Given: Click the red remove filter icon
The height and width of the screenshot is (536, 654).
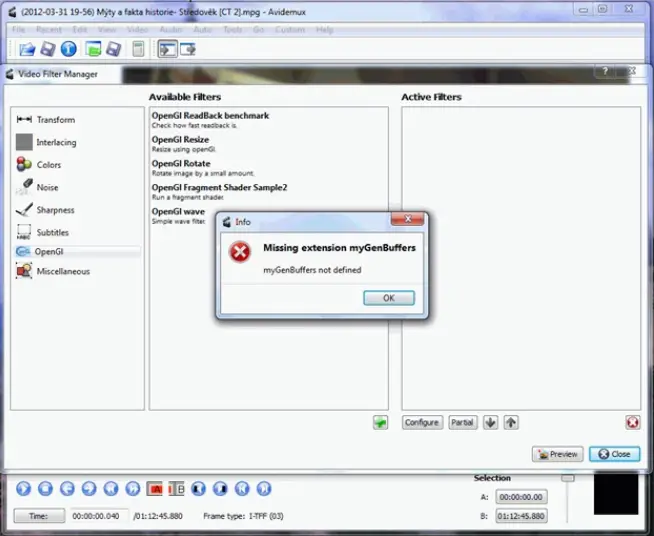Looking at the screenshot, I should click(633, 423).
